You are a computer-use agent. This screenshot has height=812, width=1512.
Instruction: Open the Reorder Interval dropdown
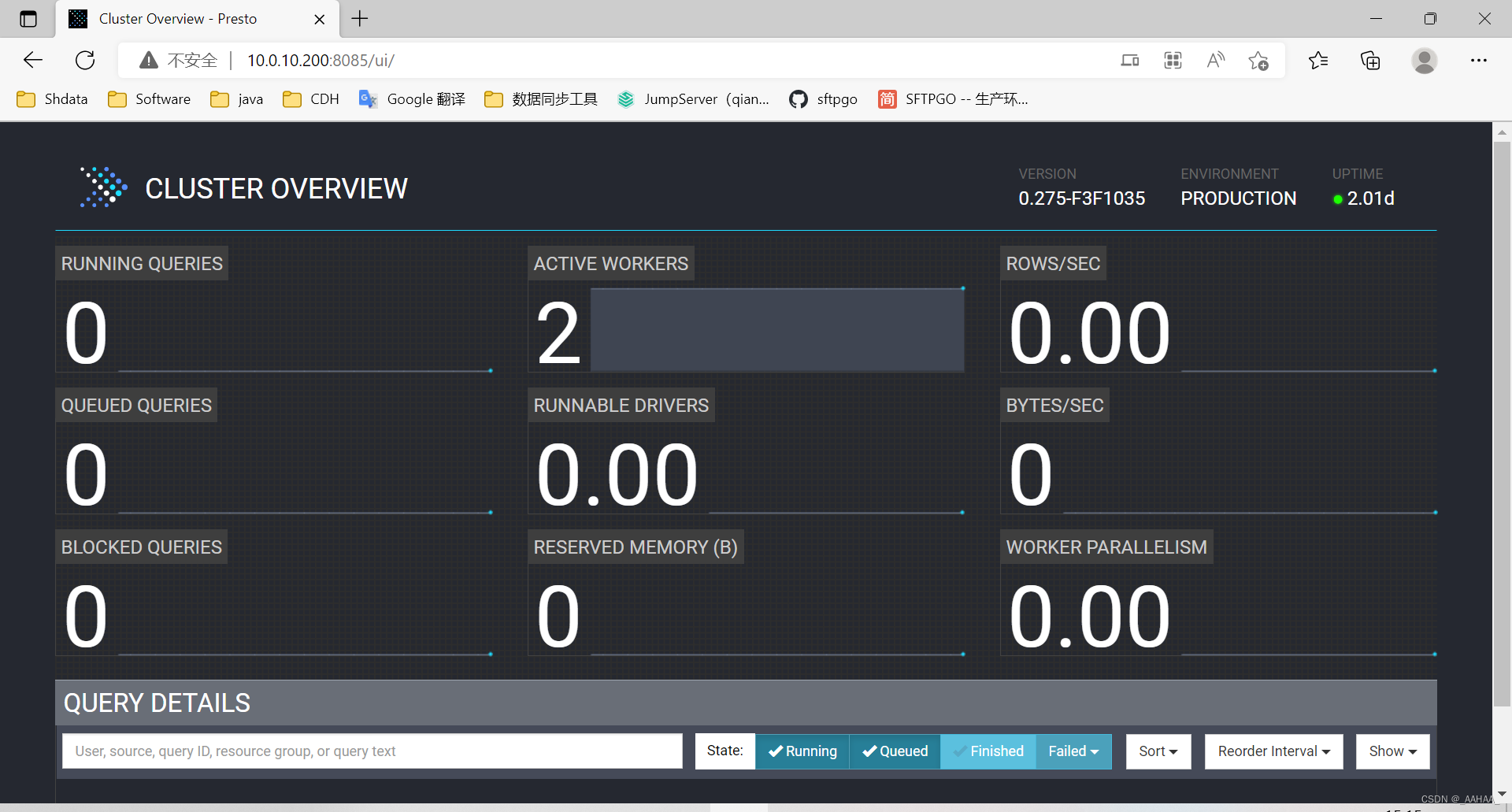(1273, 751)
